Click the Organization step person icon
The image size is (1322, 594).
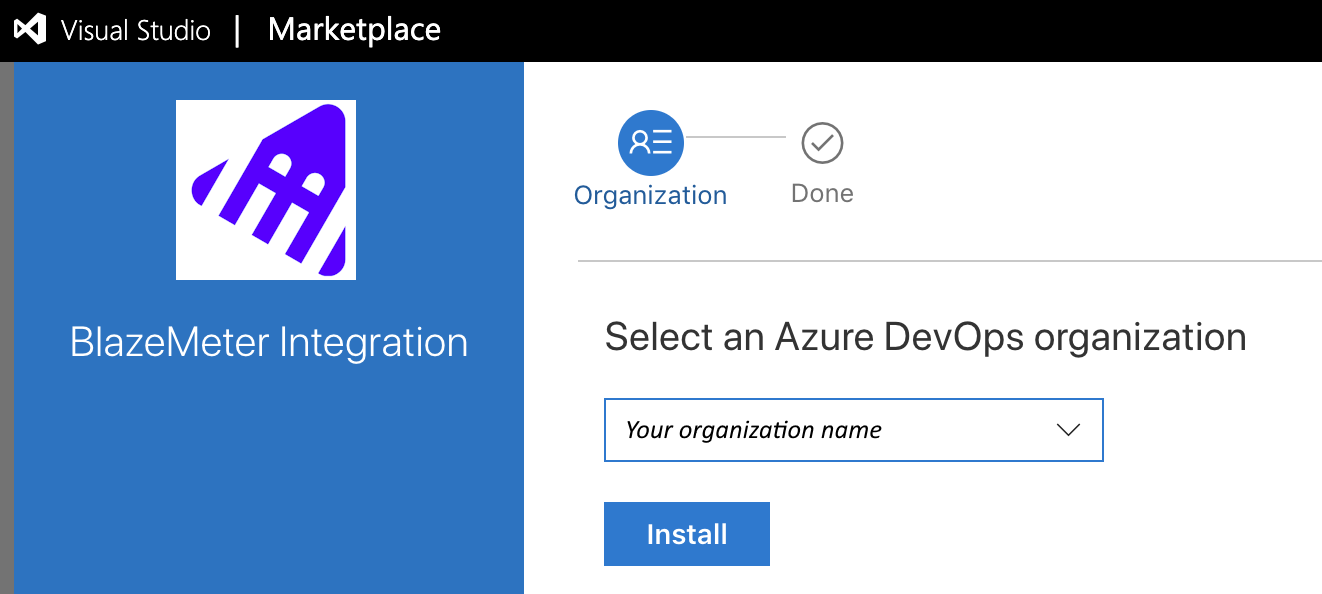pyautogui.click(x=651, y=143)
